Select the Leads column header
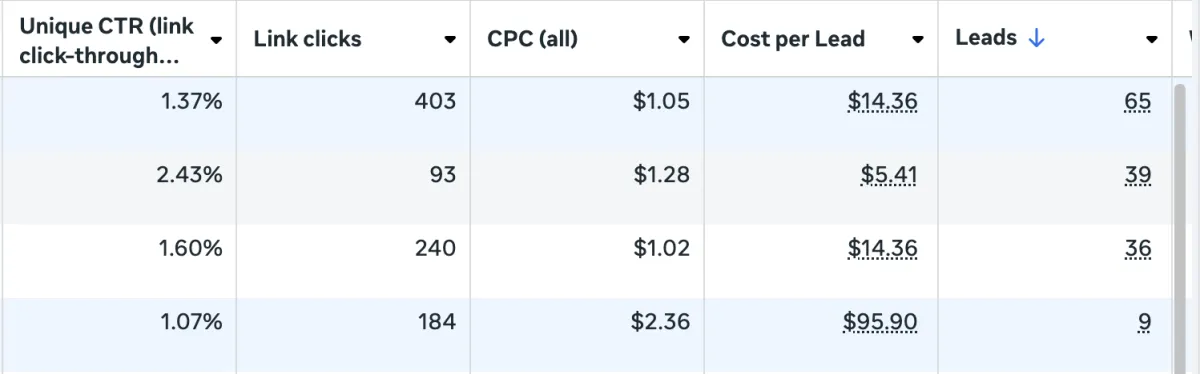Image resolution: width=1200 pixels, height=374 pixels. tap(1055, 39)
